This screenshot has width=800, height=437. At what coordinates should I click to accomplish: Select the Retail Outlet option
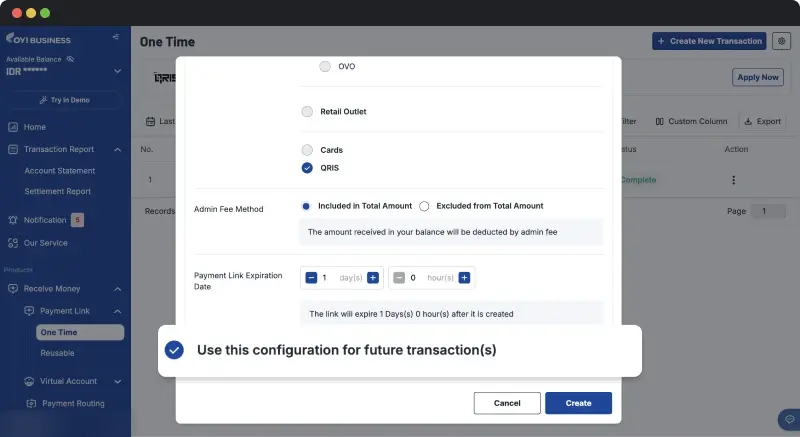tap(307, 112)
